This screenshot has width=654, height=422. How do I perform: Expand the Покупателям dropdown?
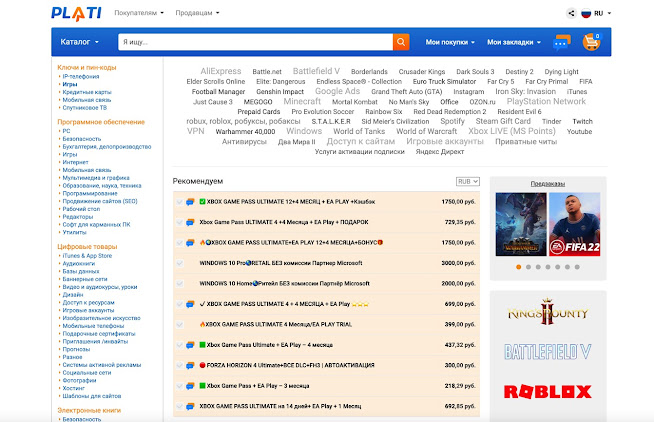click(139, 13)
